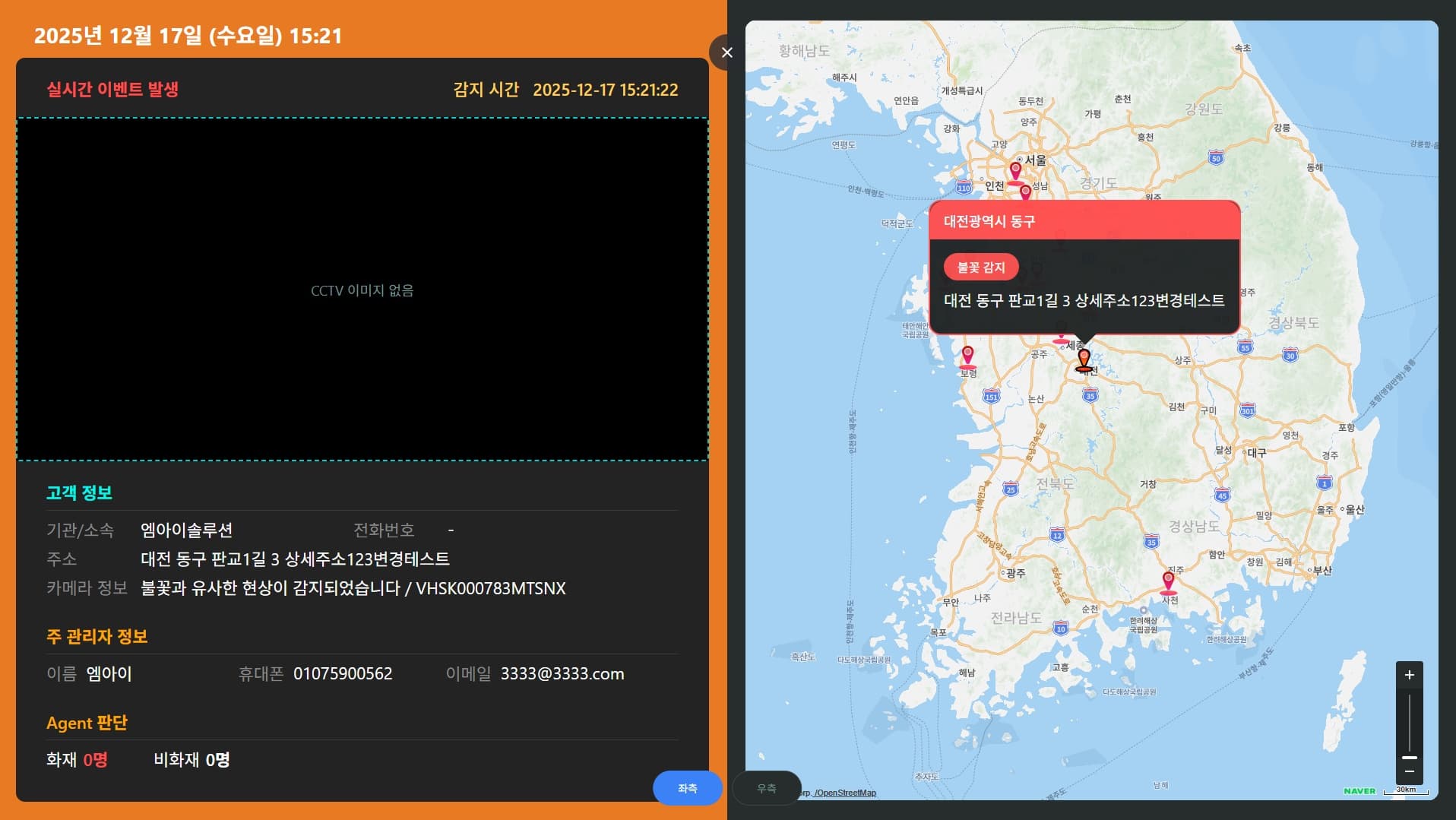Open the OpenStreetMap attribution link

846,793
